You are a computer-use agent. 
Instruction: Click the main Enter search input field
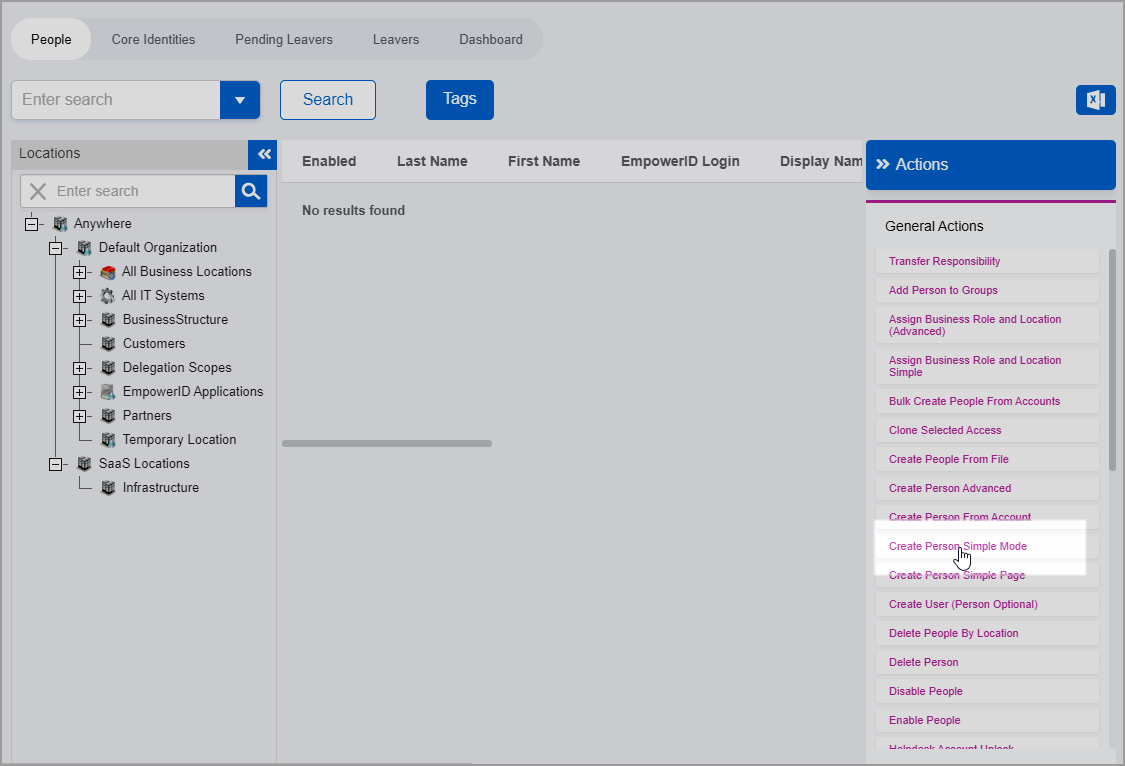click(115, 100)
